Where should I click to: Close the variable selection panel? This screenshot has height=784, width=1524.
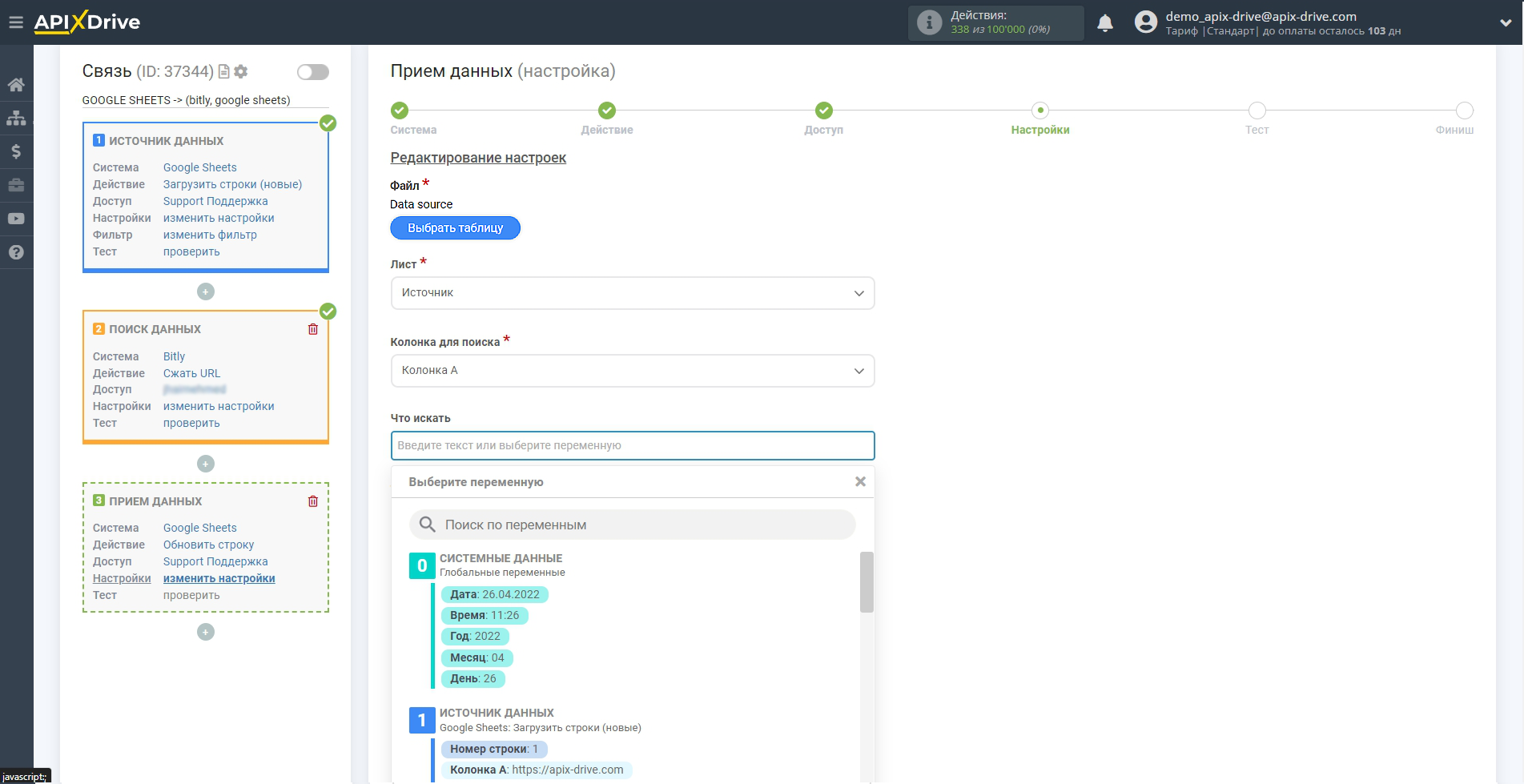[860, 481]
